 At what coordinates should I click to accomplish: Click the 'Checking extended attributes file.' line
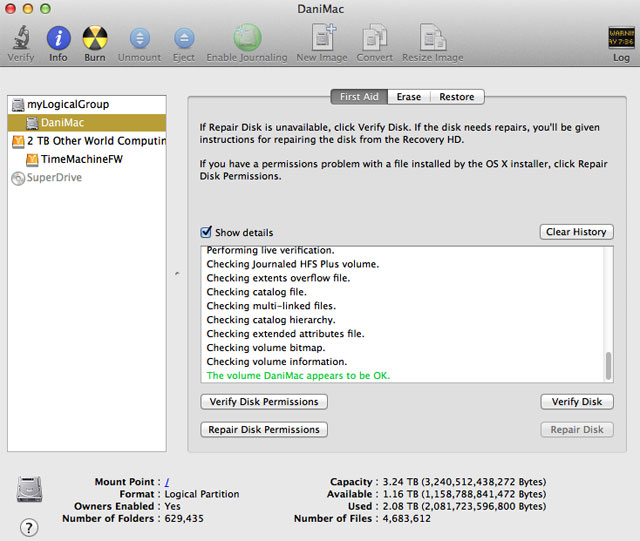(285, 334)
